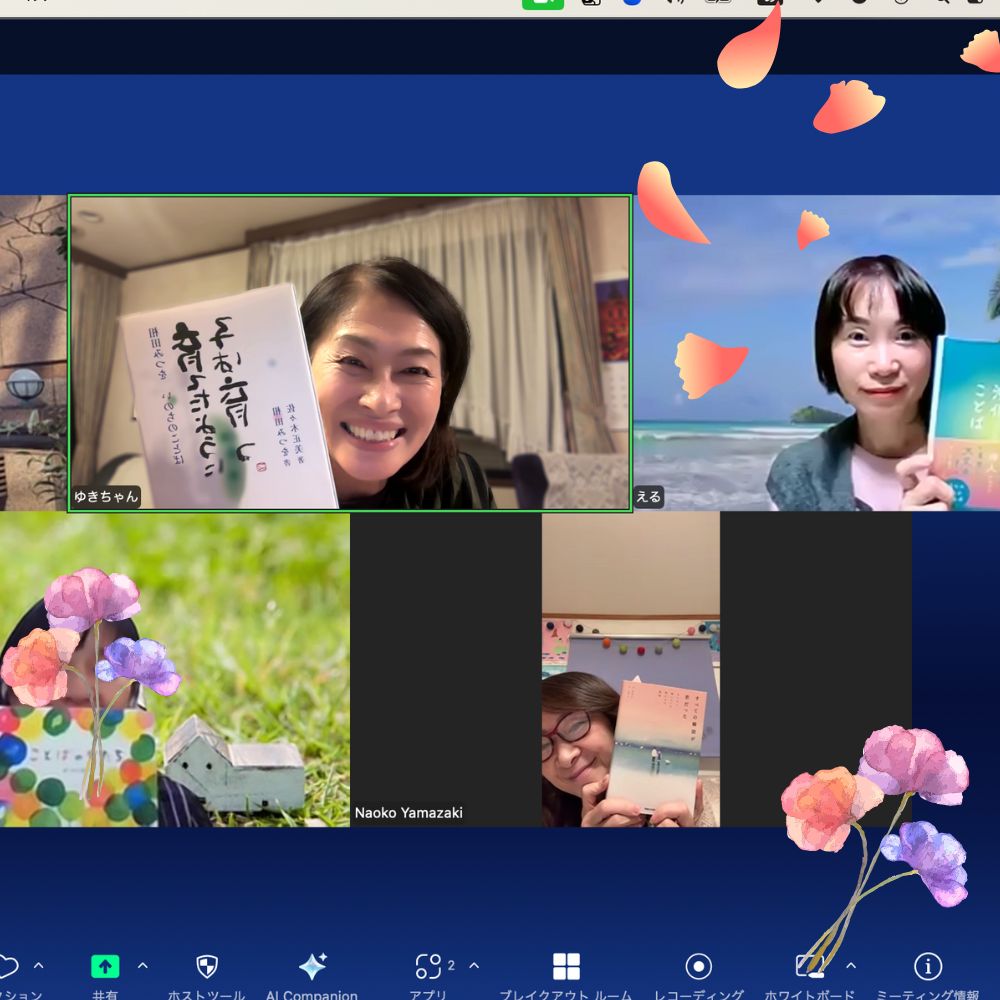Select the video tile with grass background
This screenshot has width=1000, height=1000.
coord(175,668)
